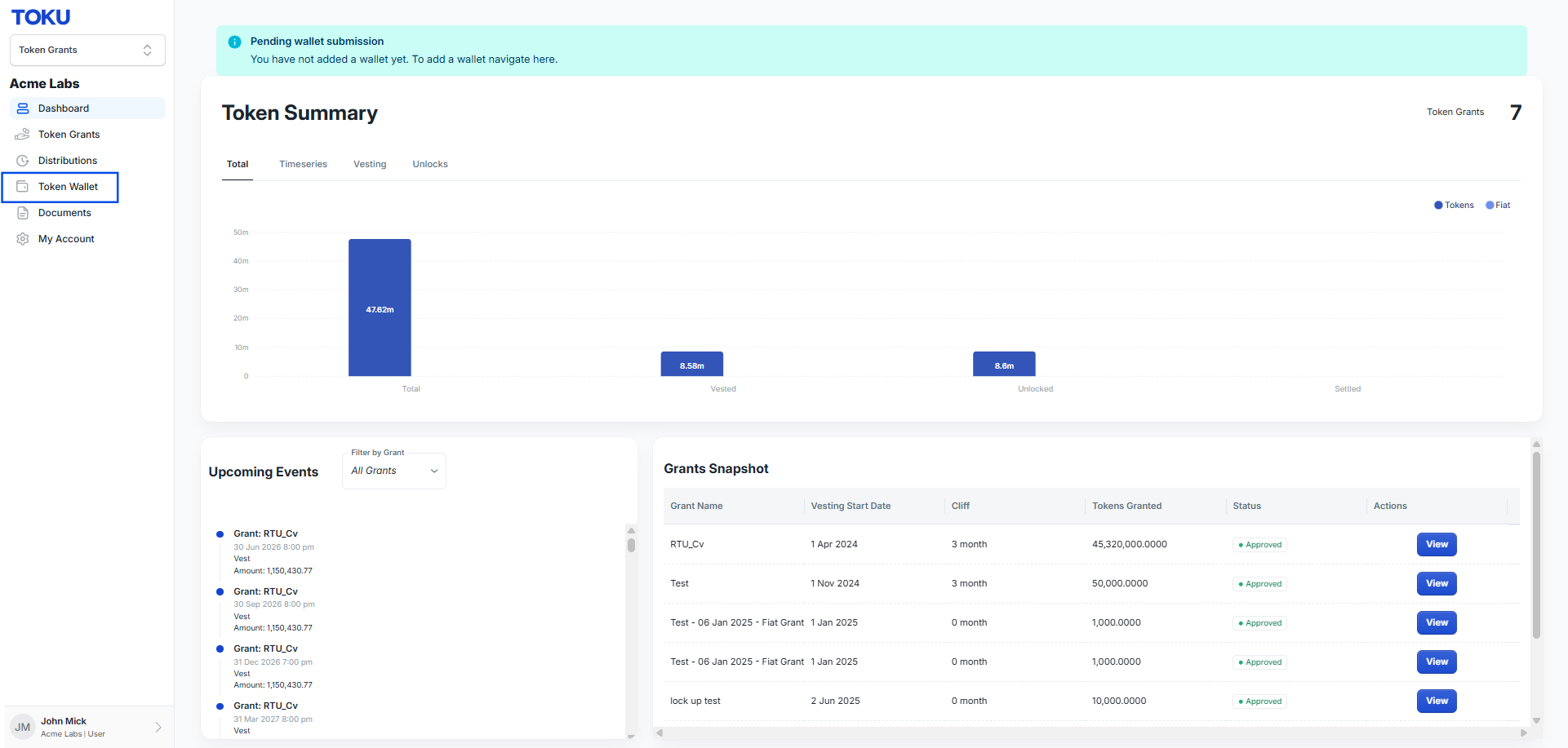Click the Distributions pie icon
Screen dimensions: 1568x748
[x=23, y=161]
